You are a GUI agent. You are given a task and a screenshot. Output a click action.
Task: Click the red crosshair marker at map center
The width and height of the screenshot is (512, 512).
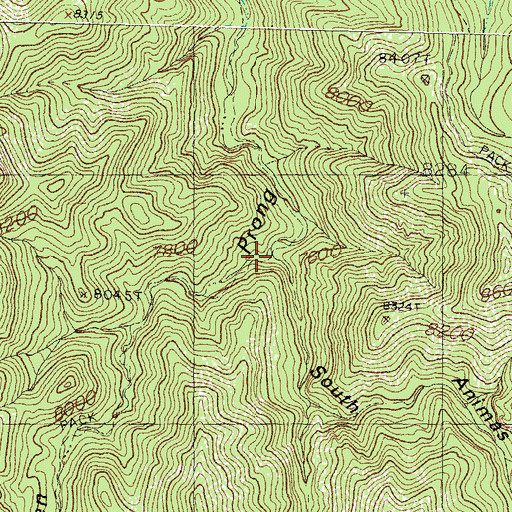(x=256, y=256)
